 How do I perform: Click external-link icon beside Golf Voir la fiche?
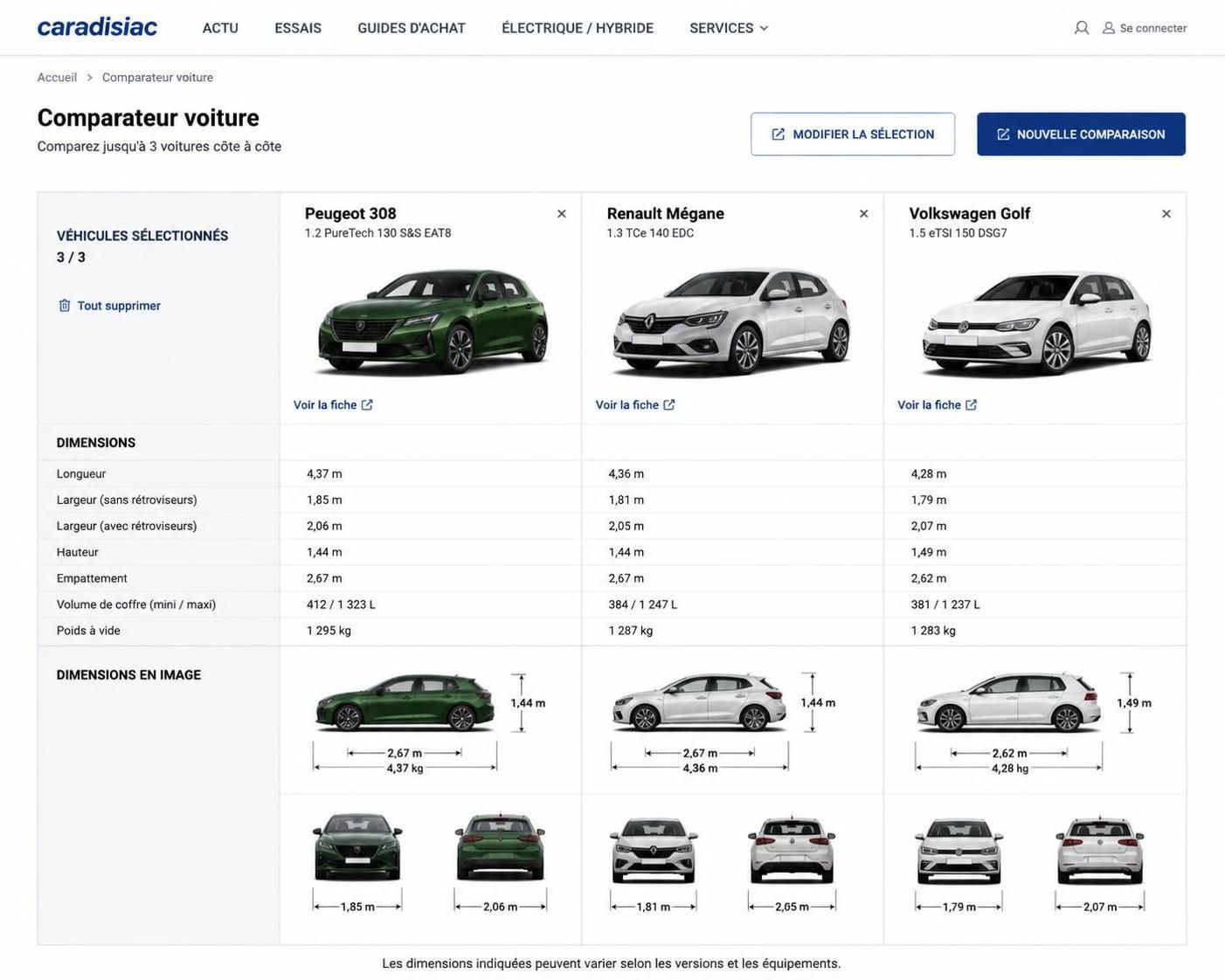pos(972,405)
